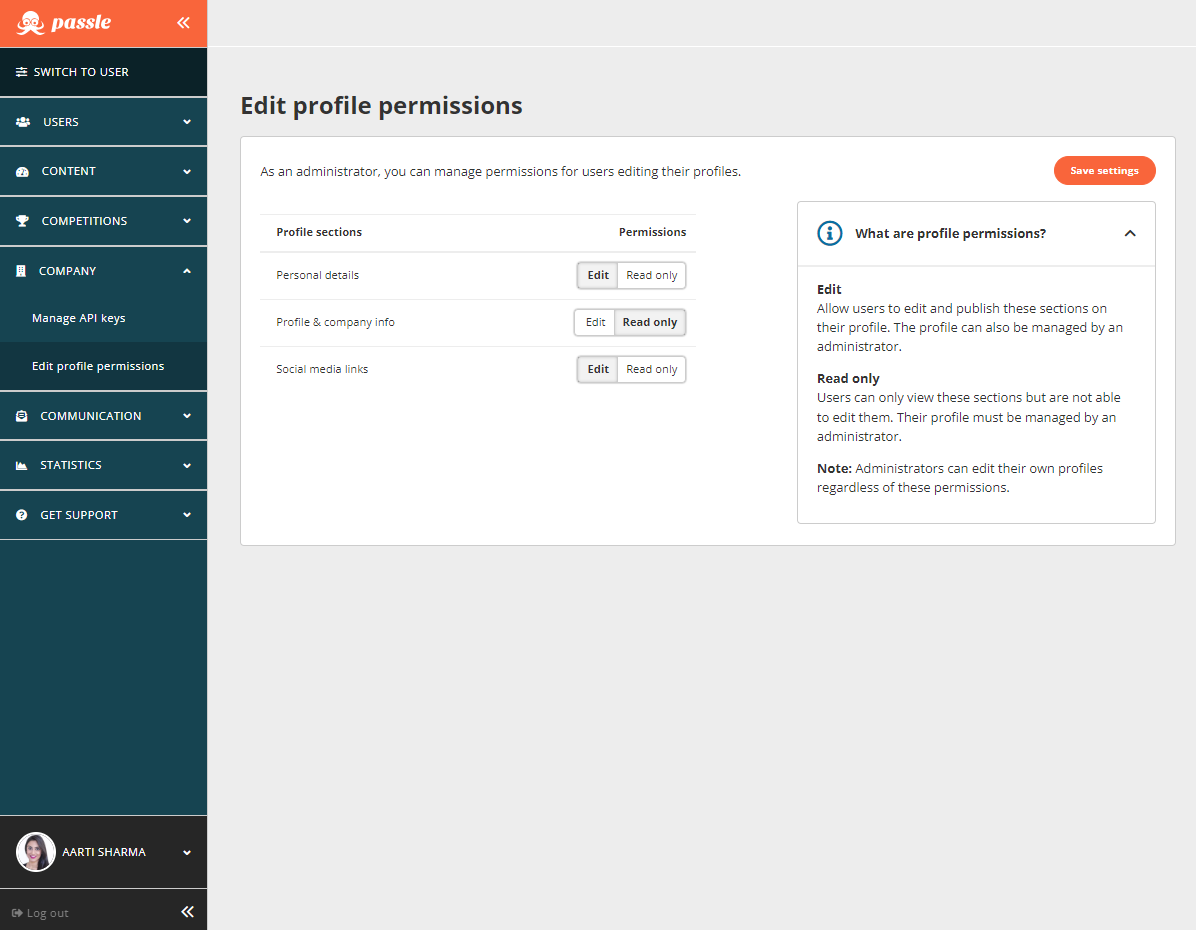
Task: Click the Log out arrow icon
Action: 17,912
